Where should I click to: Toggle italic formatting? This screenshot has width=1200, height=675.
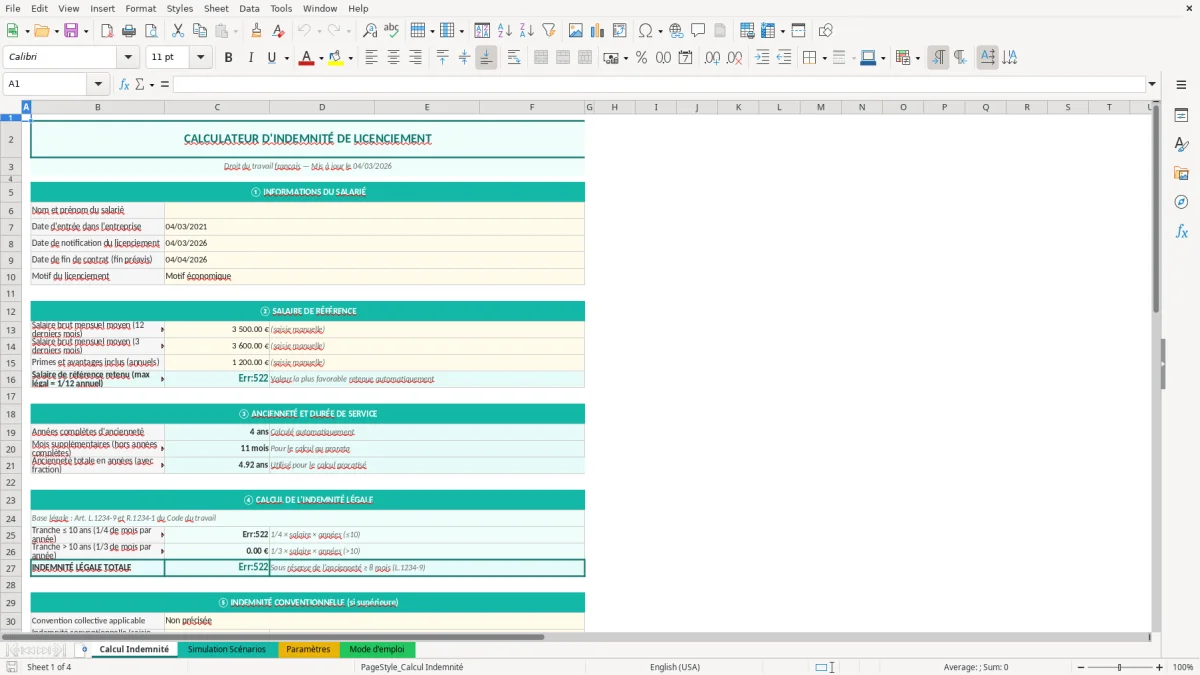click(x=250, y=58)
